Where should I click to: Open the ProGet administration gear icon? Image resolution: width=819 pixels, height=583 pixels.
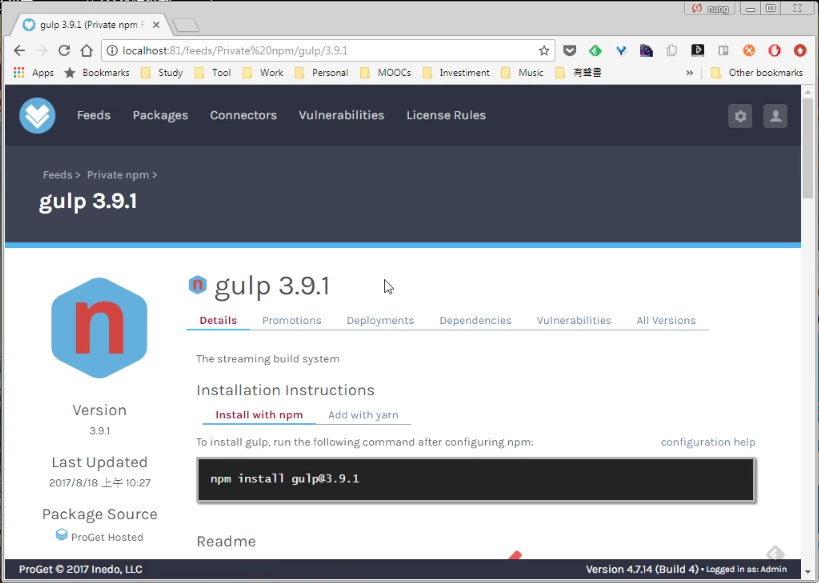click(x=740, y=116)
